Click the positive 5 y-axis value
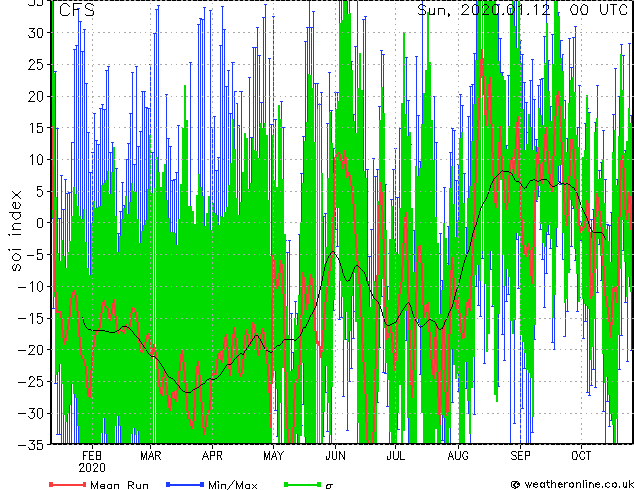Viewport: 634px width, 490px height. point(39,191)
